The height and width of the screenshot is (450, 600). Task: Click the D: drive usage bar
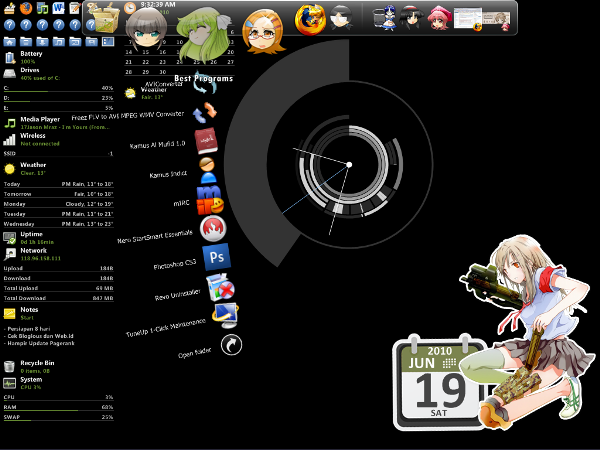59,99
